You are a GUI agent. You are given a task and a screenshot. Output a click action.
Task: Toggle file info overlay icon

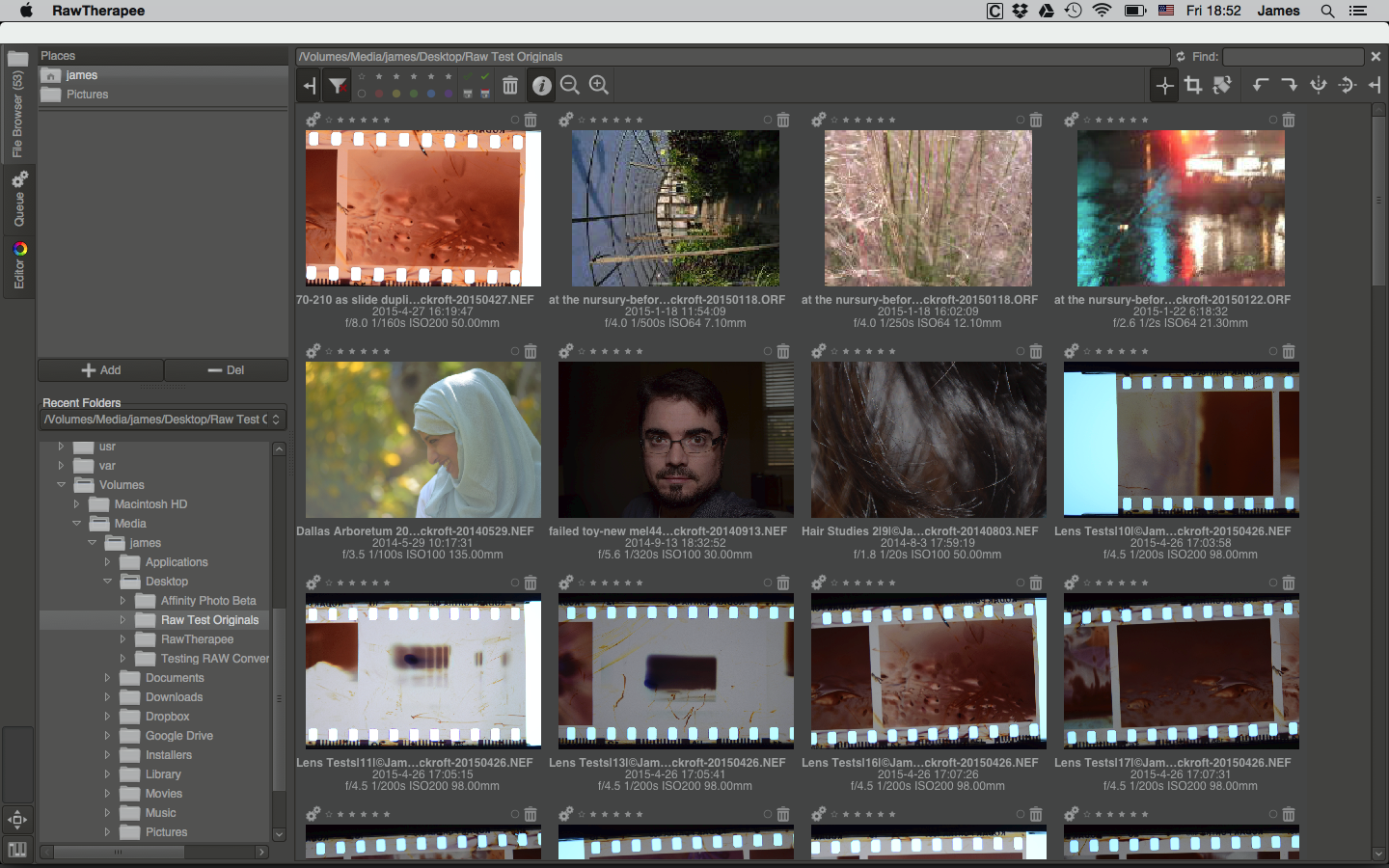pos(542,86)
